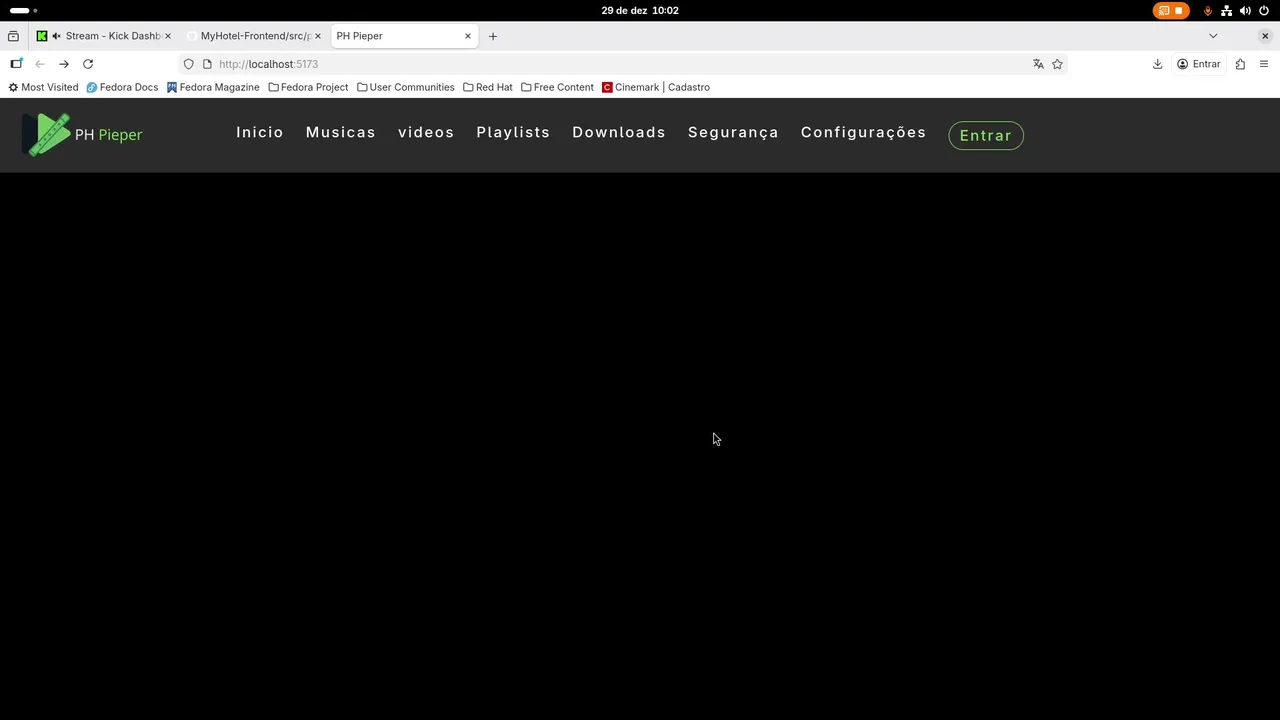Switch to the MyHotel-Frontend tab
1280x720 pixels.
click(x=252, y=36)
